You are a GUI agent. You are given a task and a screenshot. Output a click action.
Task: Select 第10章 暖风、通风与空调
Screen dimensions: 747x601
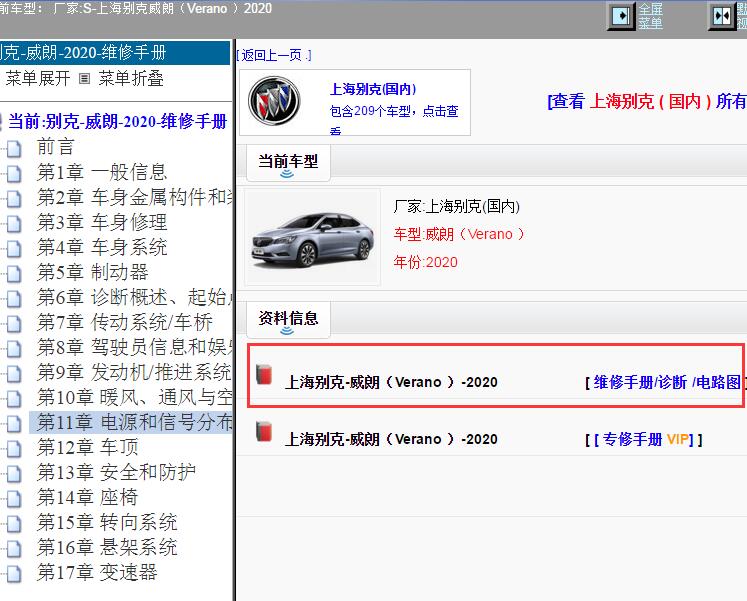pos(134,397)
